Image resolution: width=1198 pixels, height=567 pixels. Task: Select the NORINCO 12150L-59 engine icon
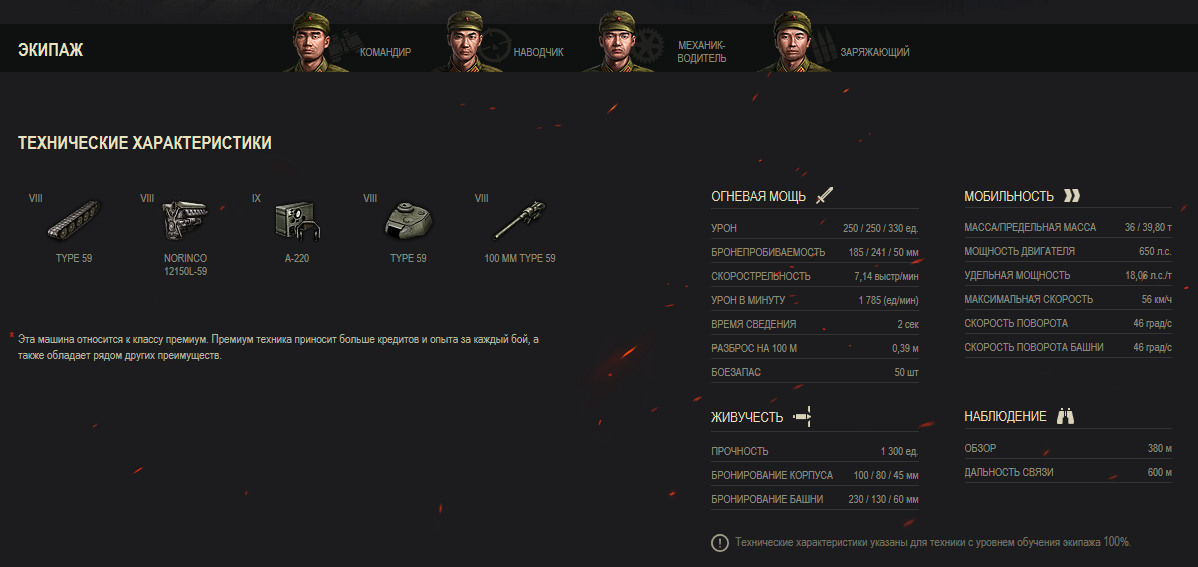click(x=185, y=220)
